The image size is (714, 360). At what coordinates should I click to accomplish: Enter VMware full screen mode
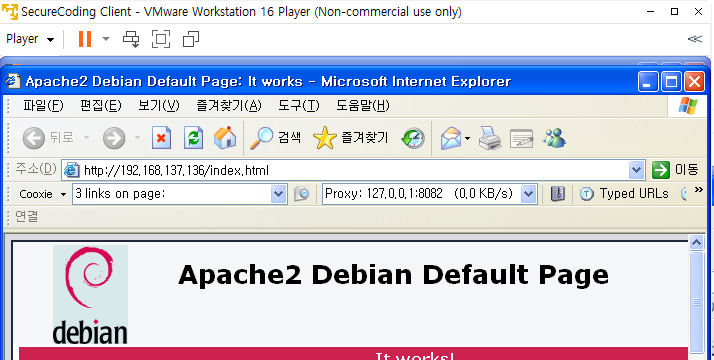[x=161, y=39]
